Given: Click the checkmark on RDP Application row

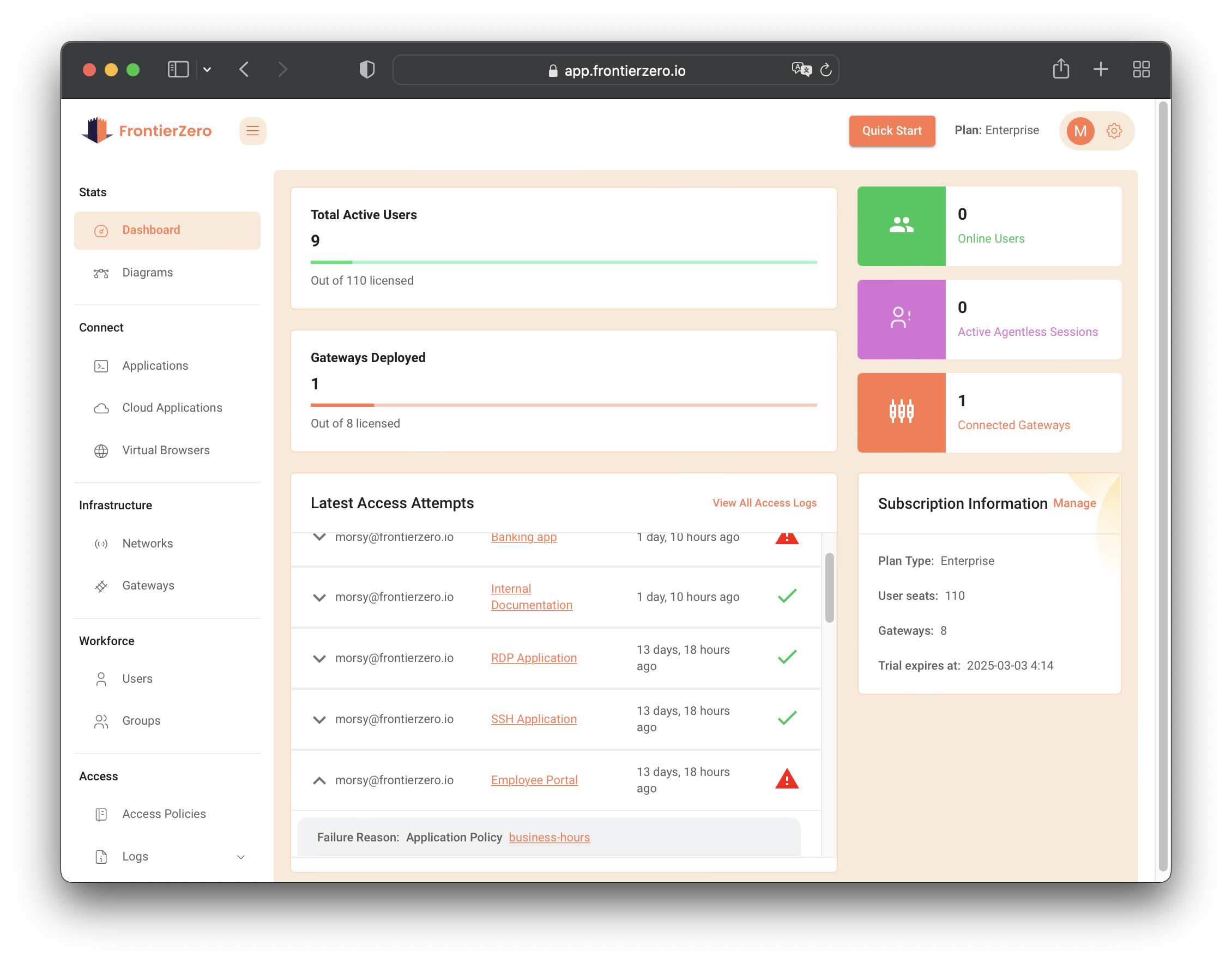Looking at the screenshot, I should (787, 657).
